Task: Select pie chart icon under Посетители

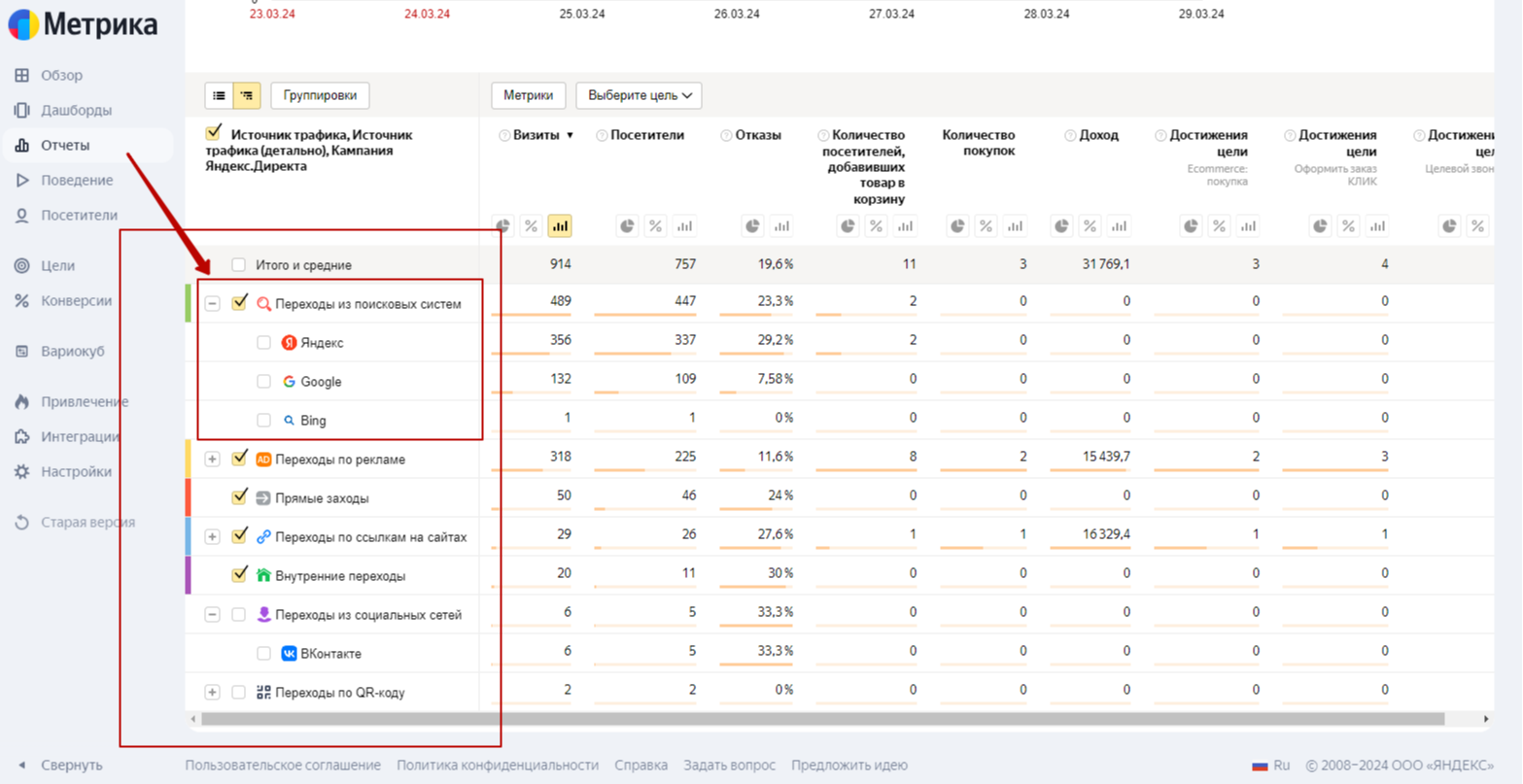Action: 628,226
